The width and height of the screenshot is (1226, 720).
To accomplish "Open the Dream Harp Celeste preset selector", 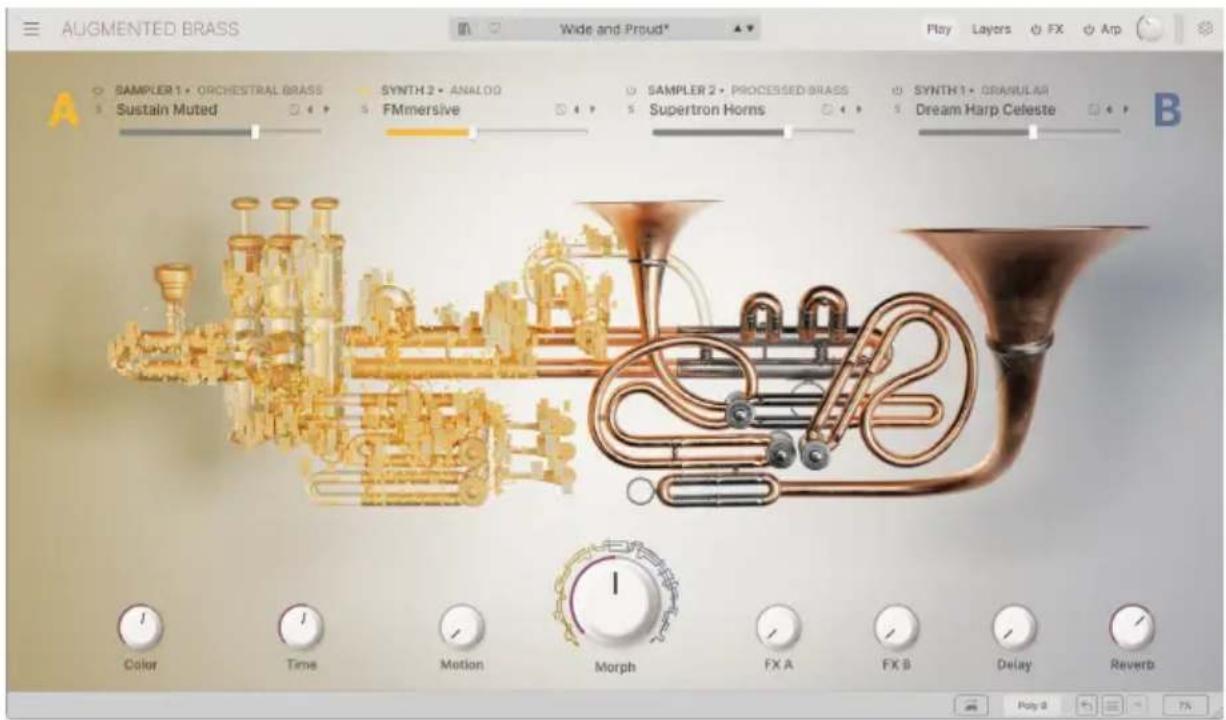I will point(985,109).
